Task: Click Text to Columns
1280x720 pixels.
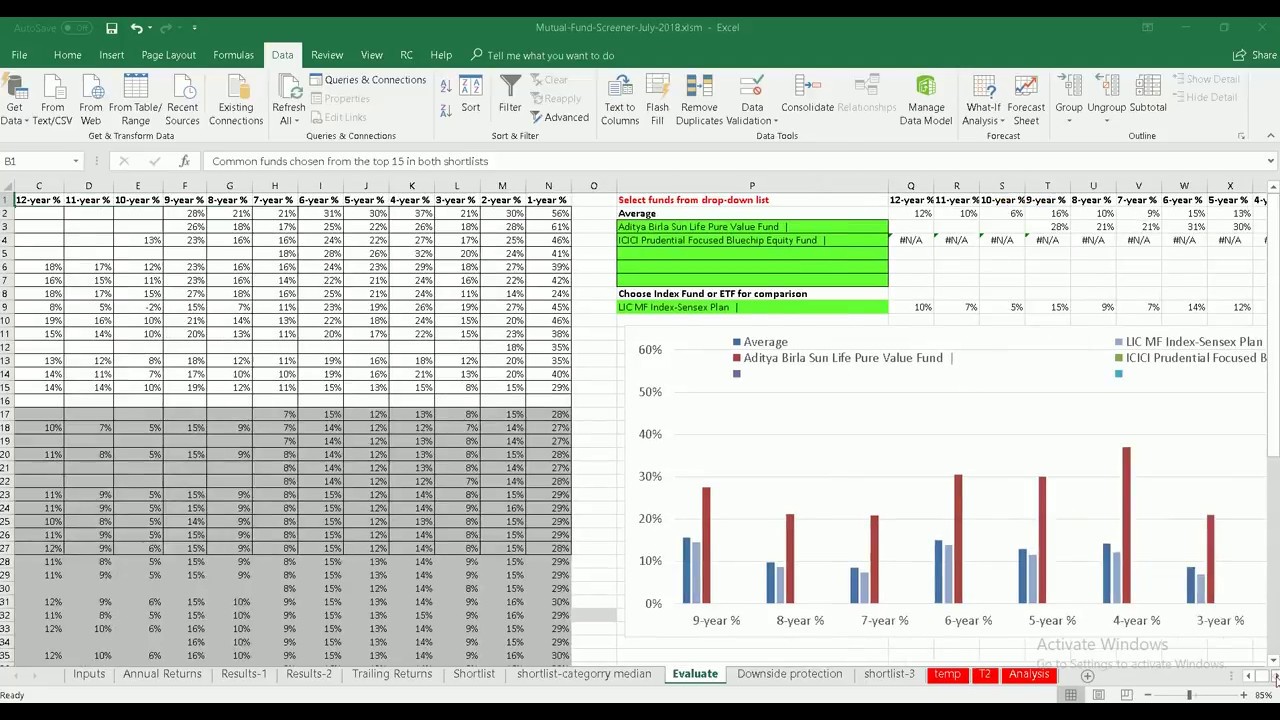Action: click(619, 100)
